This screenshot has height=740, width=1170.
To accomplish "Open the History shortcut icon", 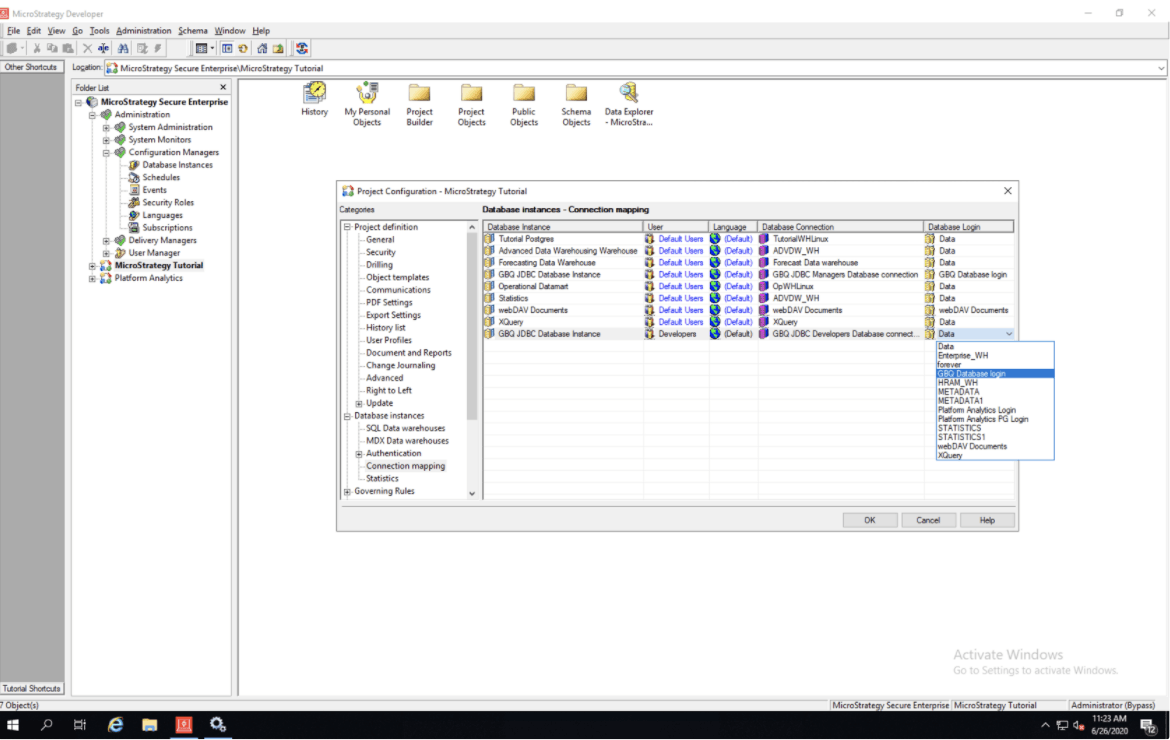I will click(315, 94).
